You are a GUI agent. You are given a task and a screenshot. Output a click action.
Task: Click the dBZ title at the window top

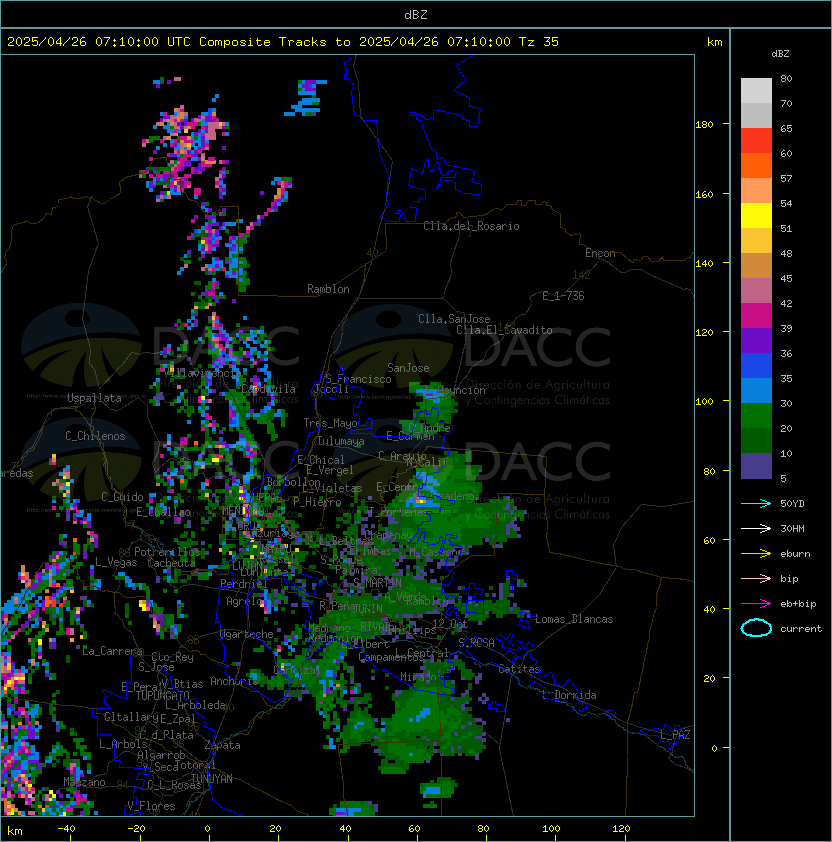pyautogui.click(x=416, y=14)
